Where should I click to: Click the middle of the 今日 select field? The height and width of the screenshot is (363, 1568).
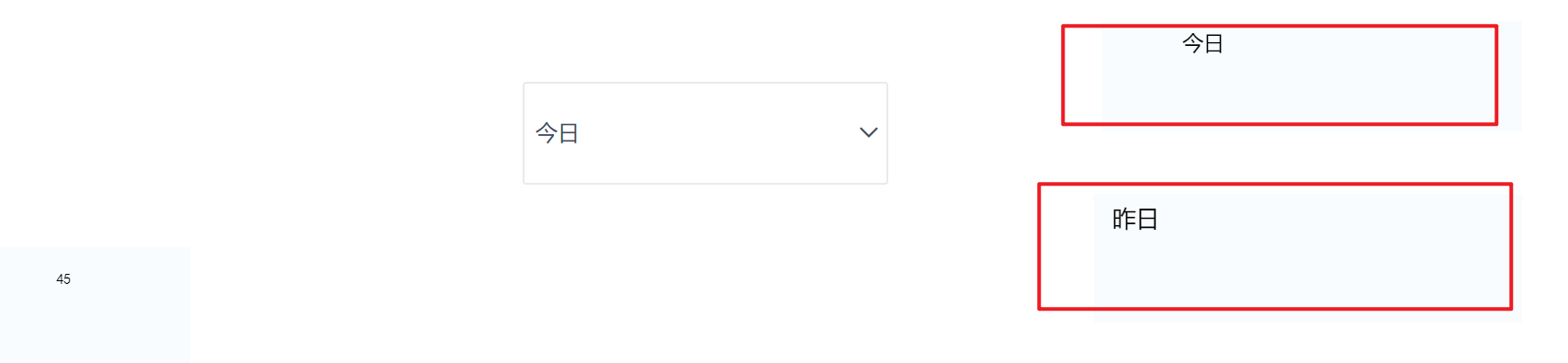pos(705,133)
